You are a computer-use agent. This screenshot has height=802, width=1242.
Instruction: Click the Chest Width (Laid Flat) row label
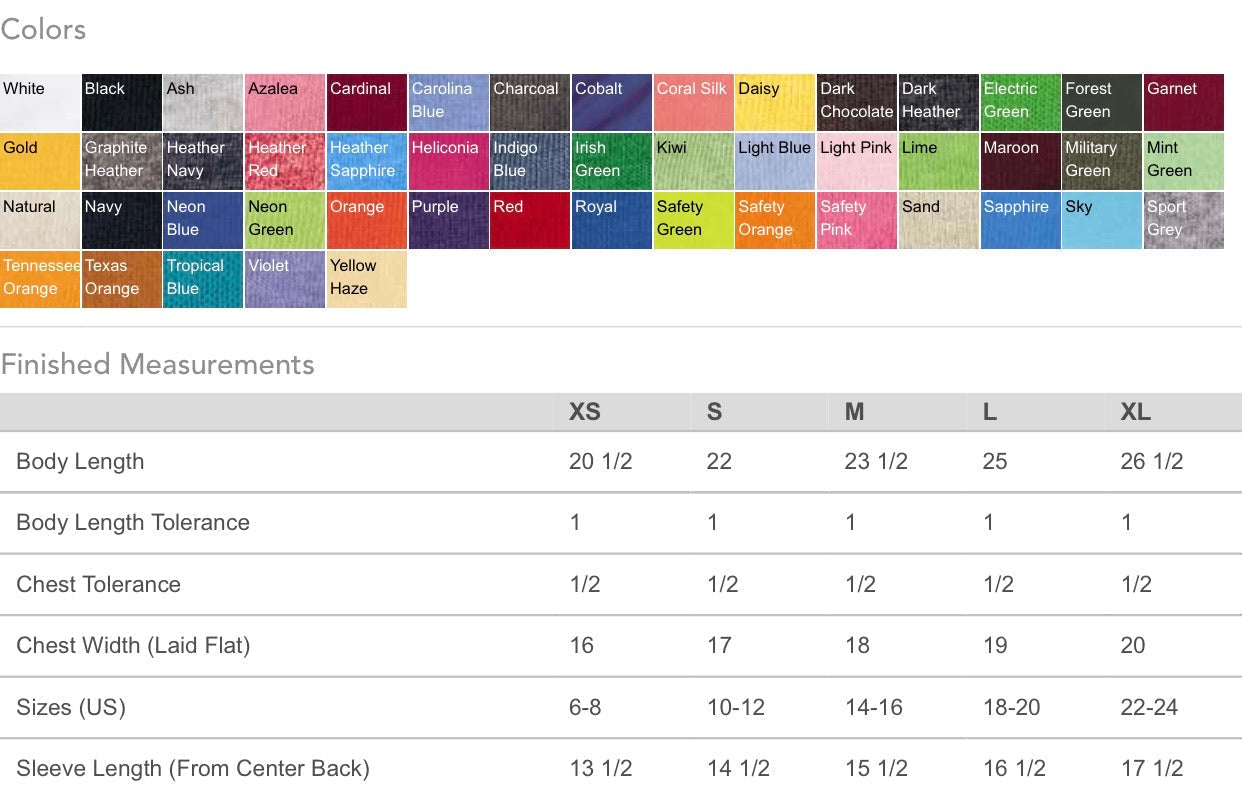click(x=133, y=646)
